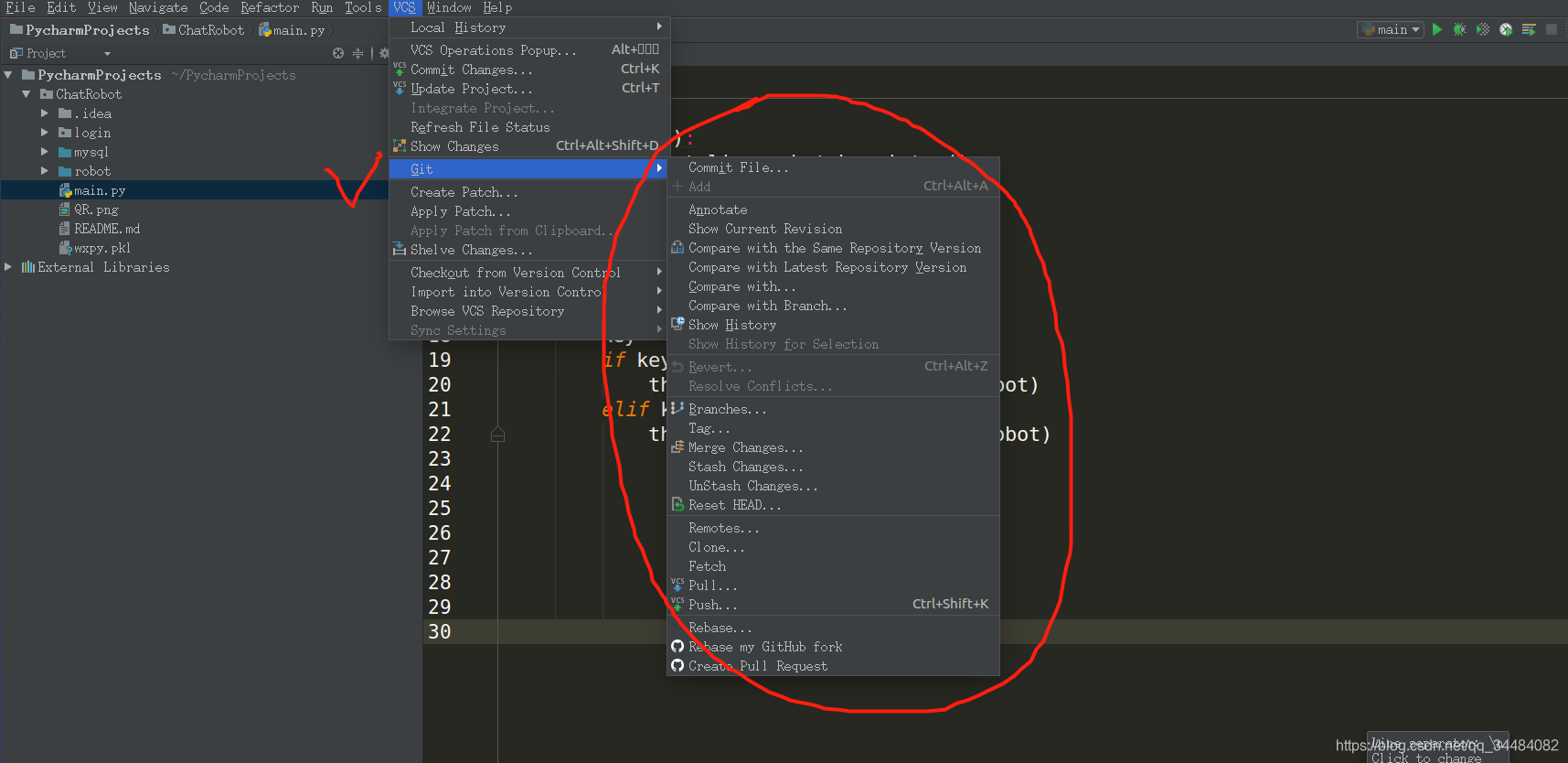This screenshot has height=763, width=1568.
Task: Choose Create Patch from VCS menu
Action: 529,192
